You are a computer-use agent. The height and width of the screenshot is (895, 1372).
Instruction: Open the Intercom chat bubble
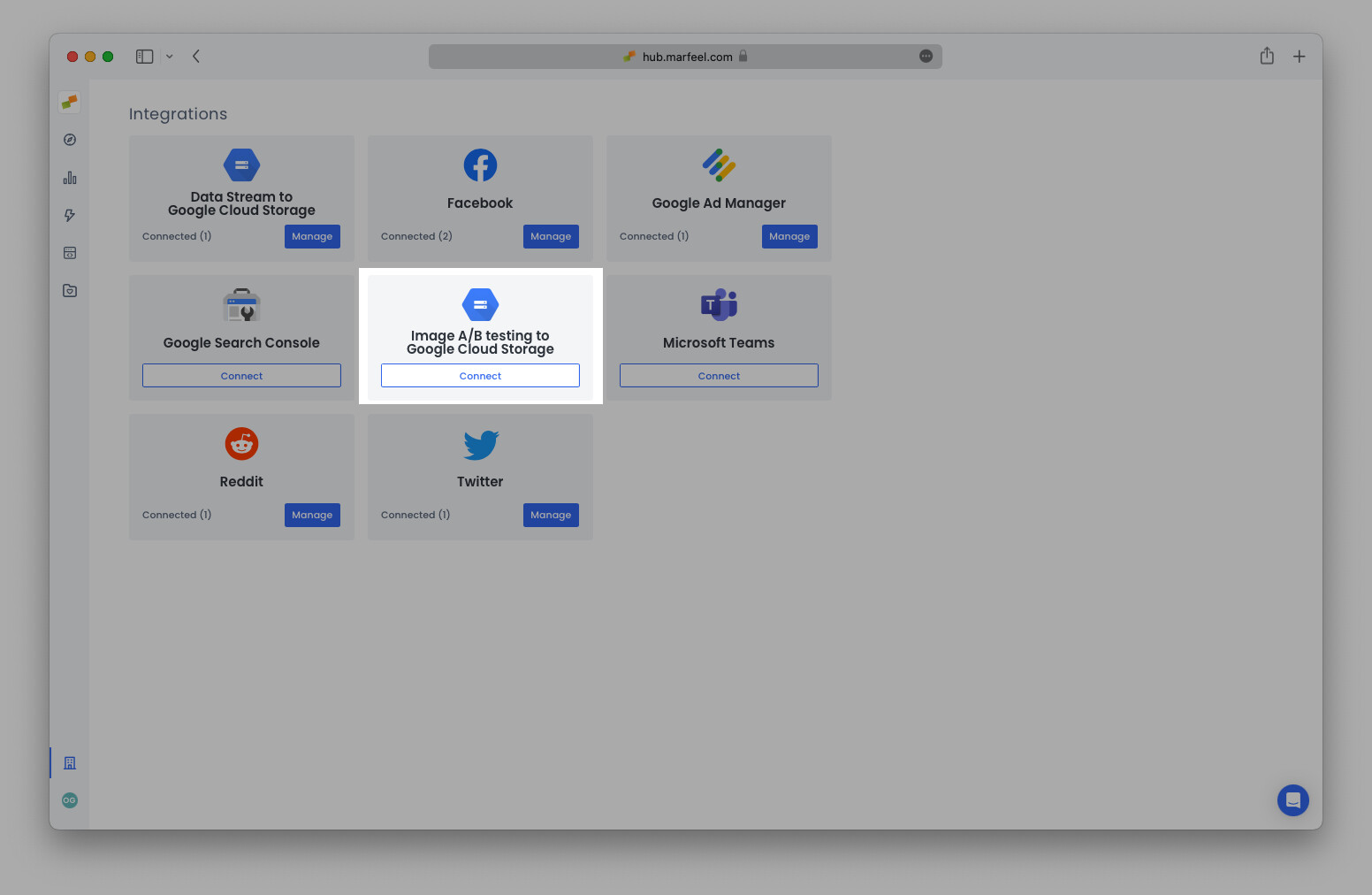(1293, 800)
